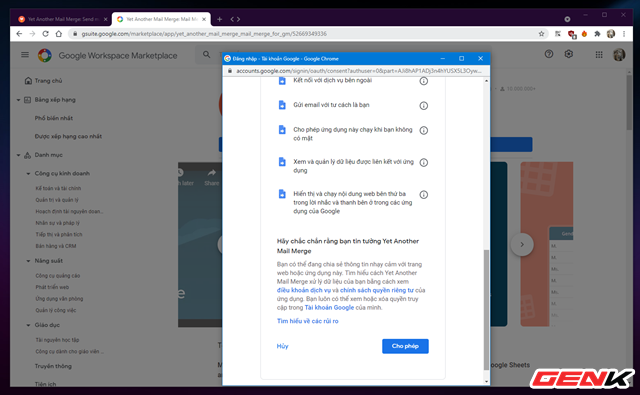Open Hoạch định tài nguyên doanh nghiệp category
Viewport: 640px width, 395px height.
[x=69, y=211]
